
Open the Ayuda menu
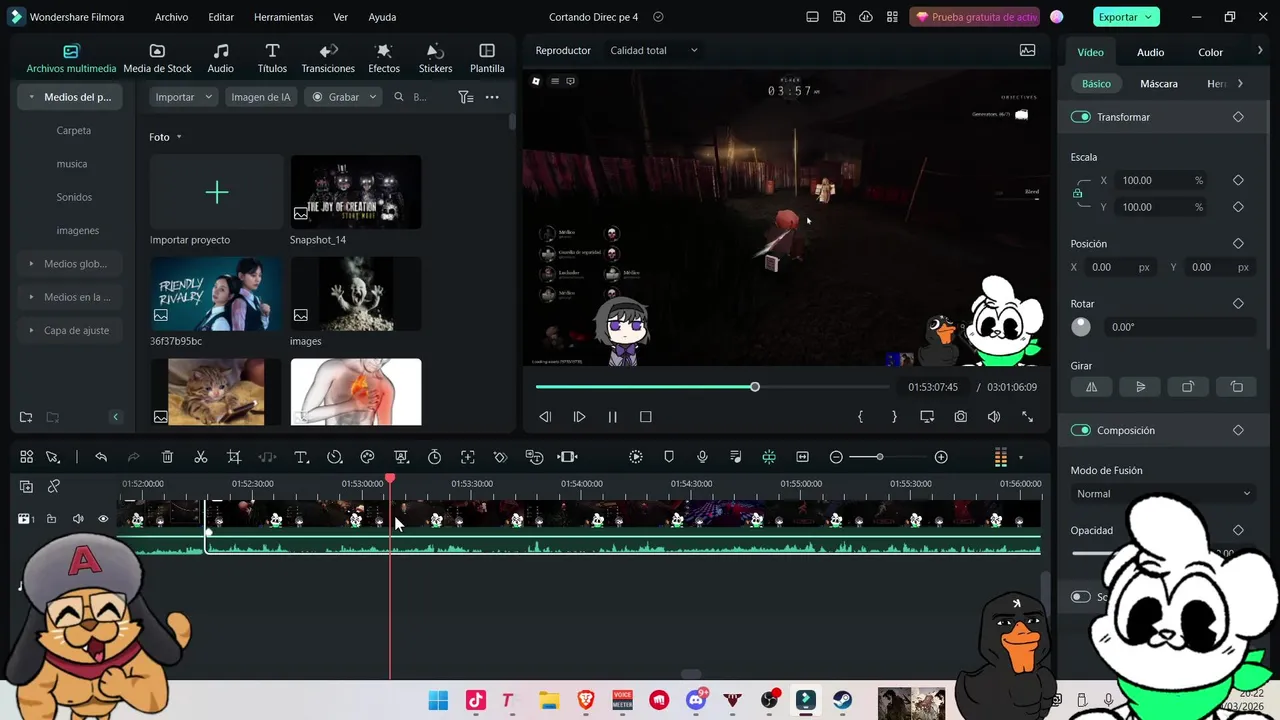(x=382, y=17)
